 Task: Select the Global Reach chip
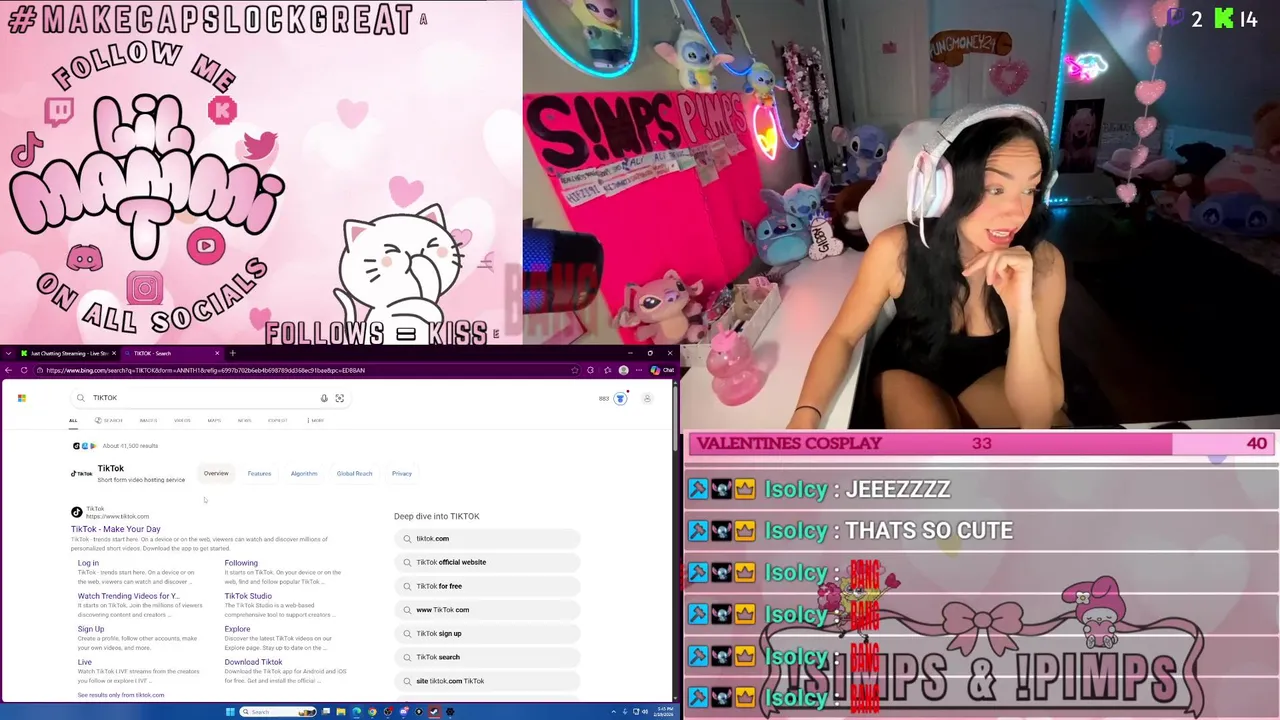[354, 473]
